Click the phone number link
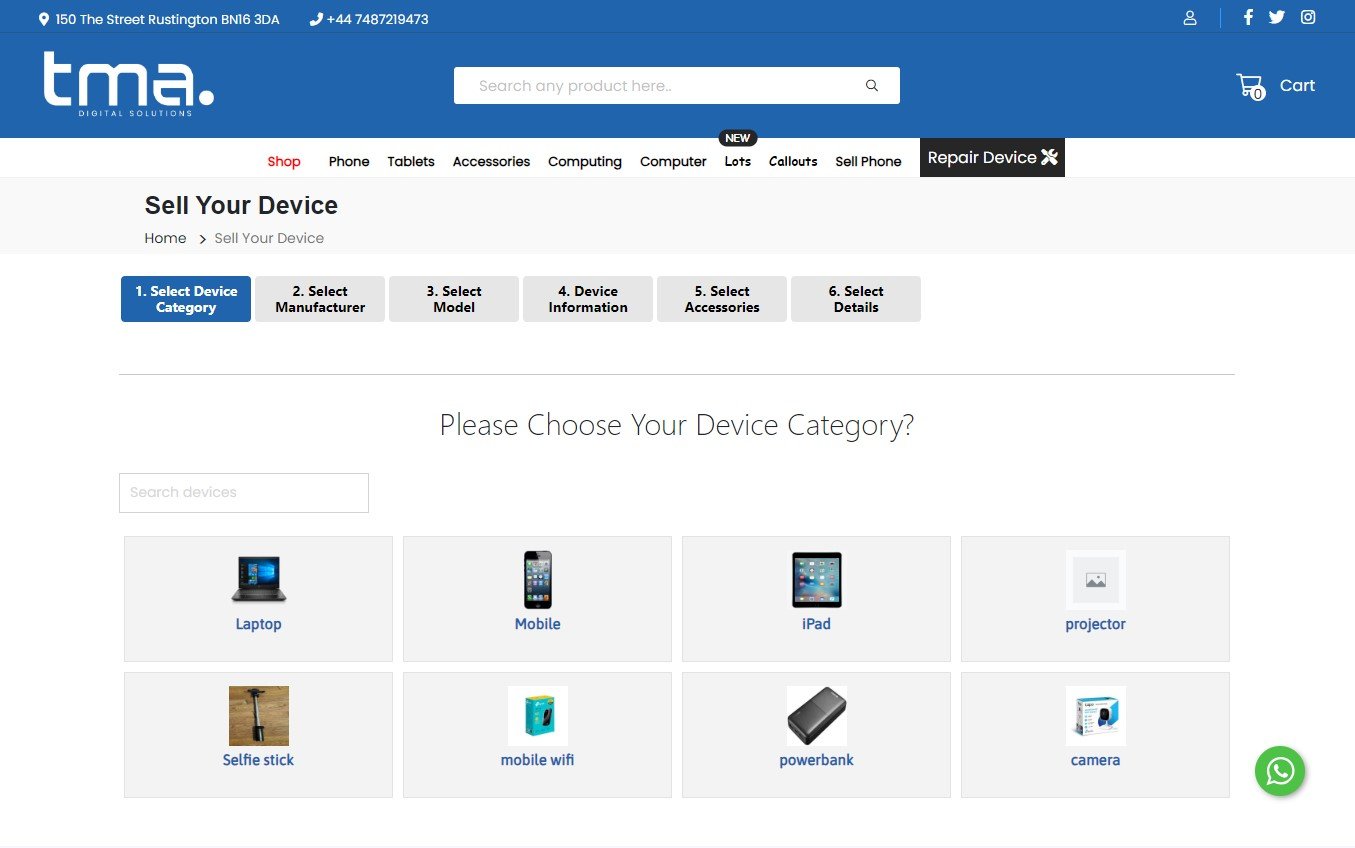The image size is (1355, 848). tap(376, 19)
